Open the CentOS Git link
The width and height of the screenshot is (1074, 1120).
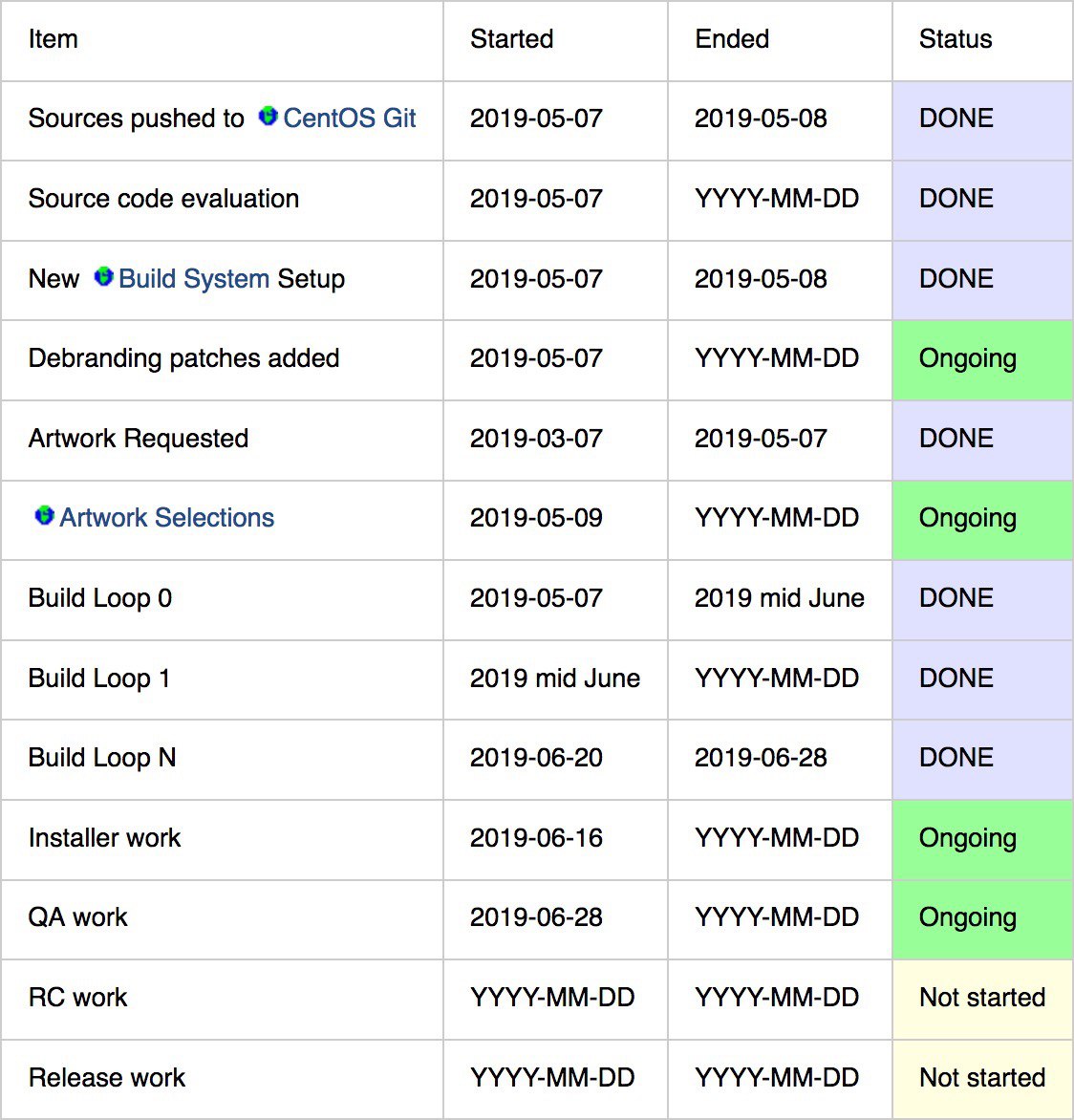coord(349,118)
